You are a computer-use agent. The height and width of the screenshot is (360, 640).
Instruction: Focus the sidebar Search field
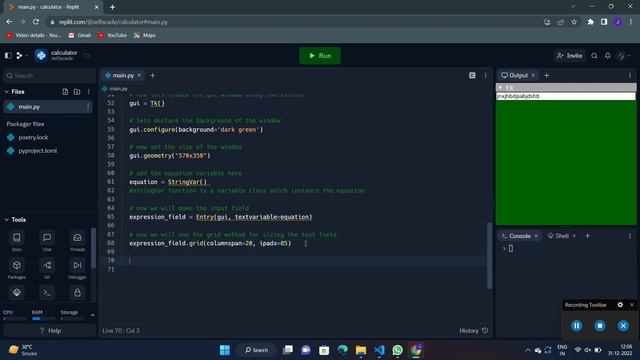coord(50,76)
